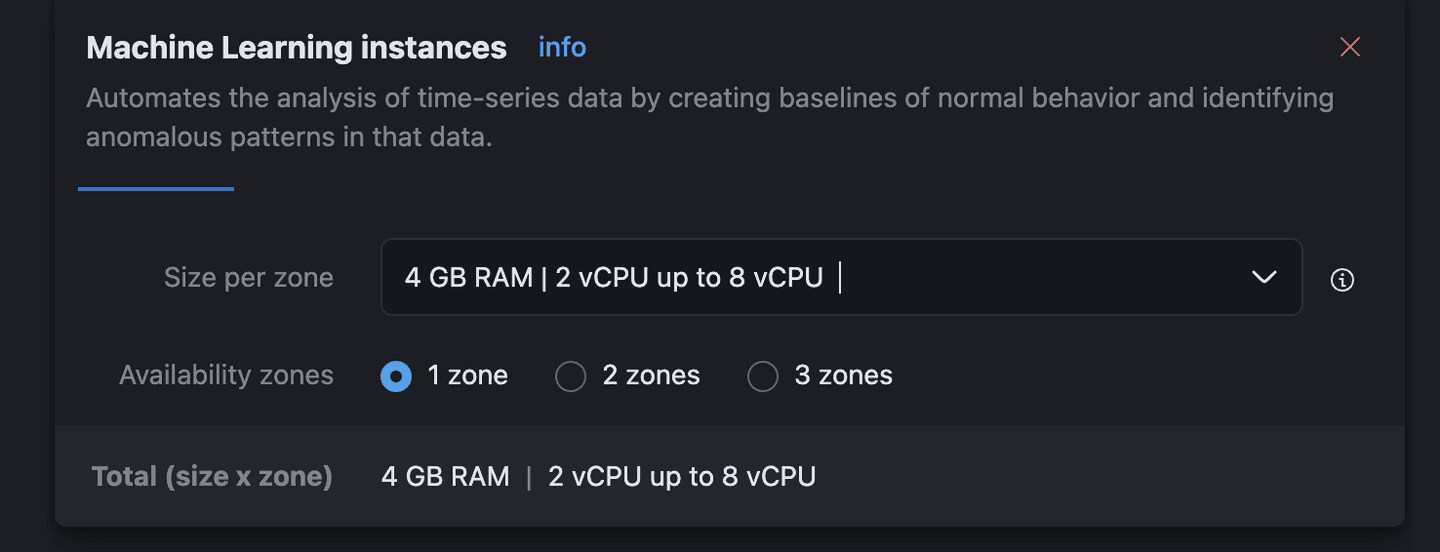Click the chevron arrow in size selector

pos(1264,277)
